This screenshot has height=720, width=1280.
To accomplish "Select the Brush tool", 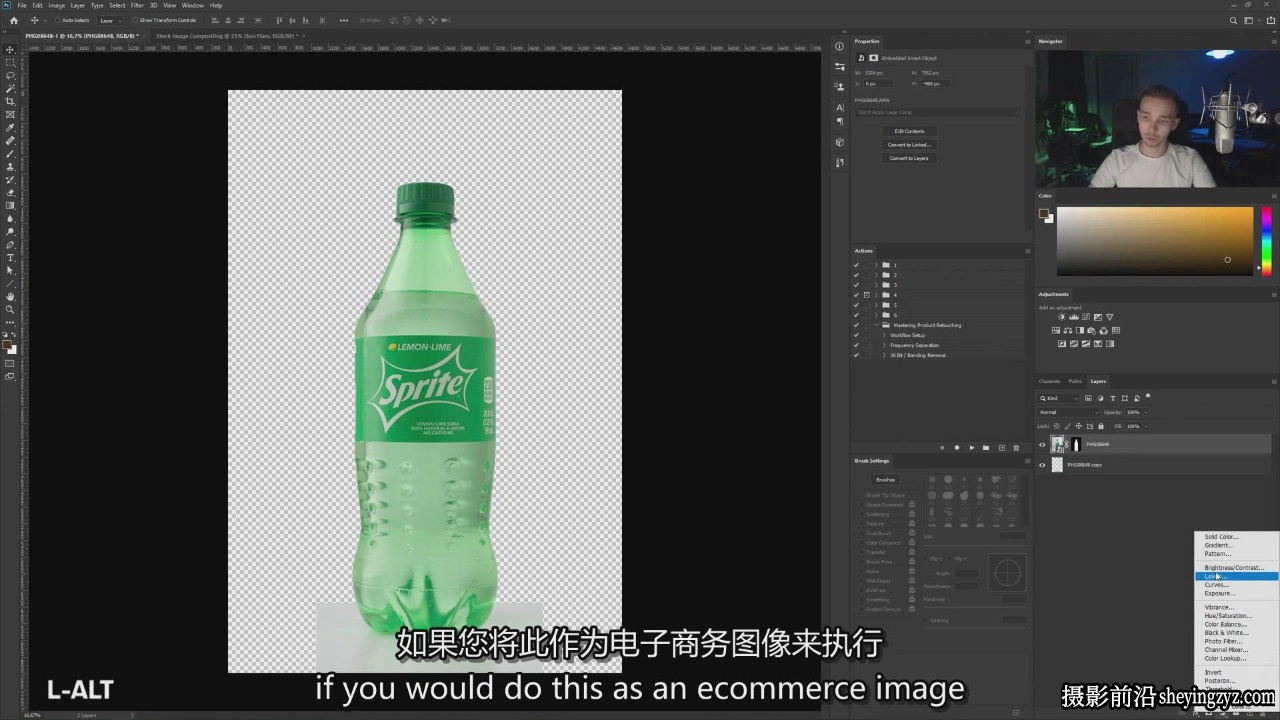I will 11,153.
